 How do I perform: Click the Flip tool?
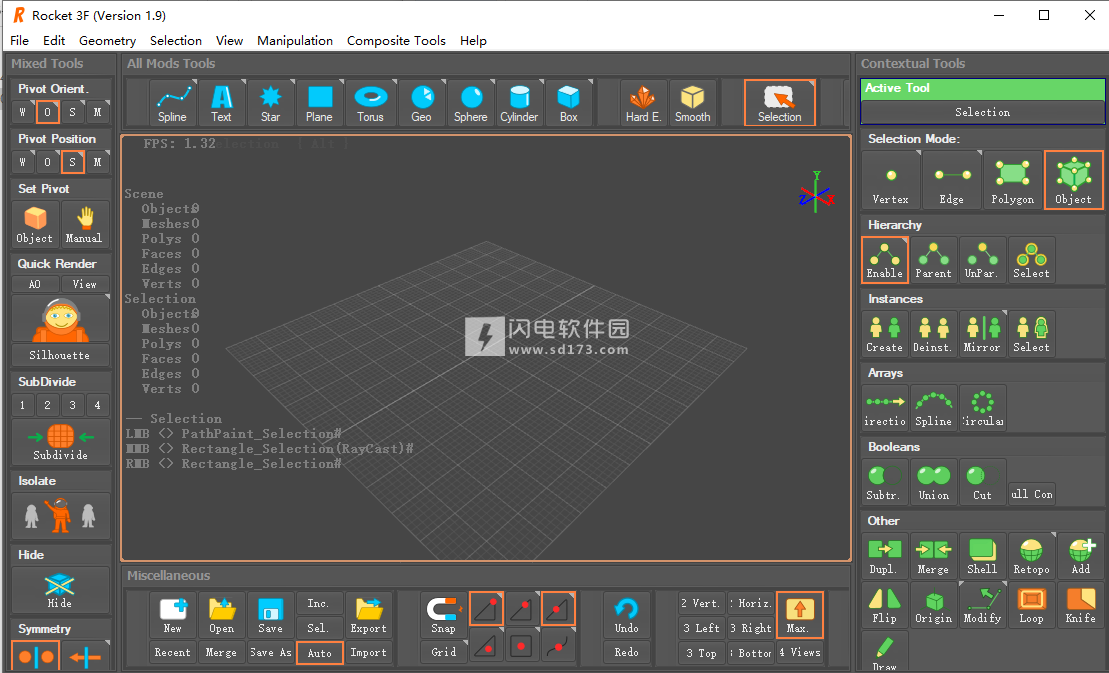(x=885, y=604)
